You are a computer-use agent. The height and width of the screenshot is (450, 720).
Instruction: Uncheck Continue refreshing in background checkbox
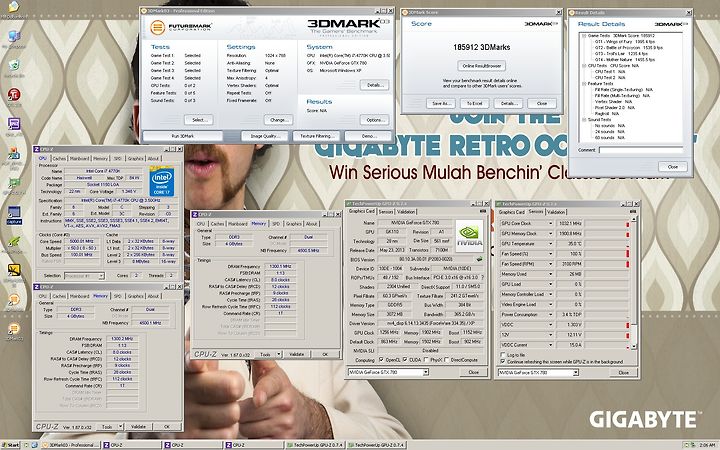coord(503,362)
